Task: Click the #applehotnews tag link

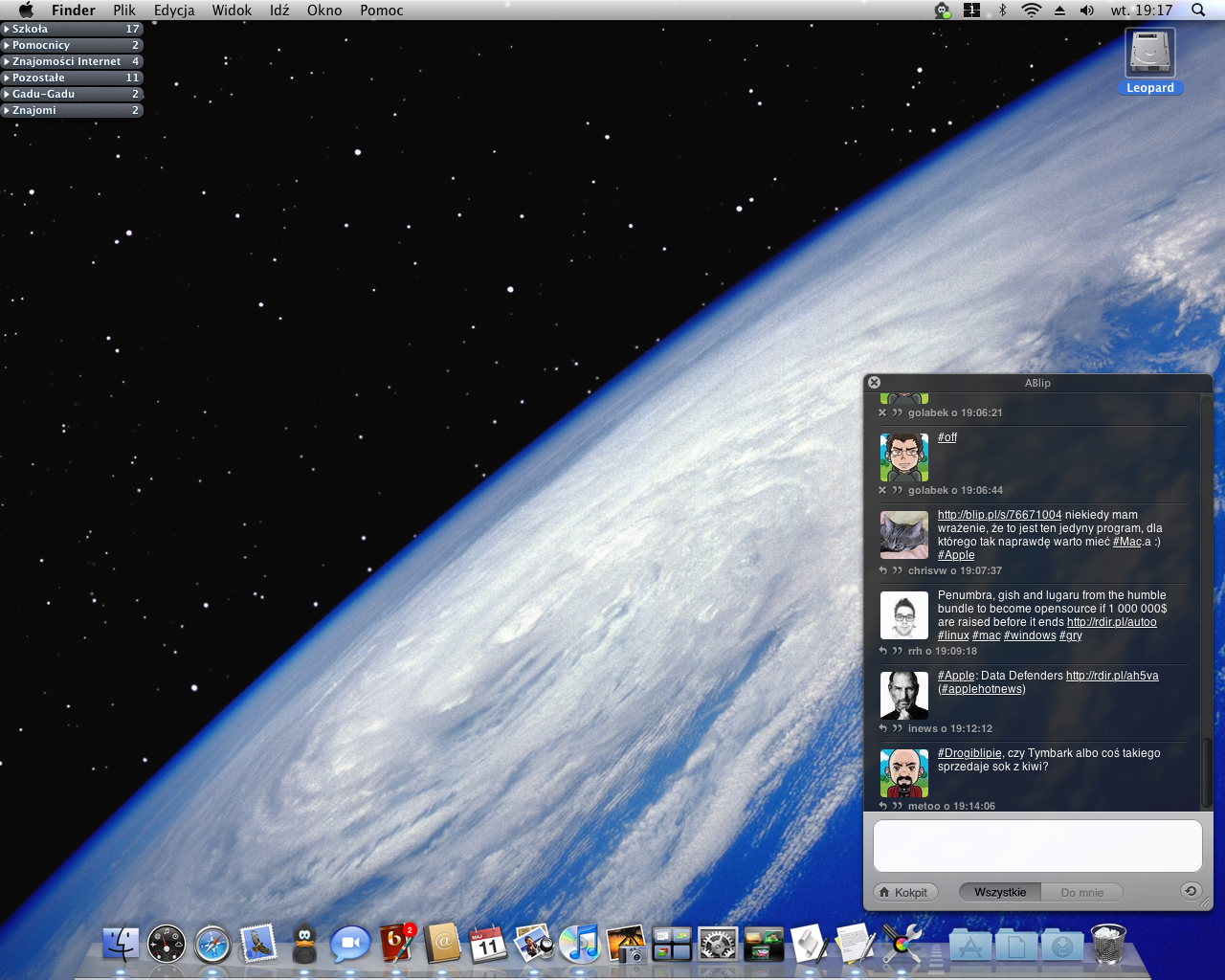Action: tap(981, 689)
